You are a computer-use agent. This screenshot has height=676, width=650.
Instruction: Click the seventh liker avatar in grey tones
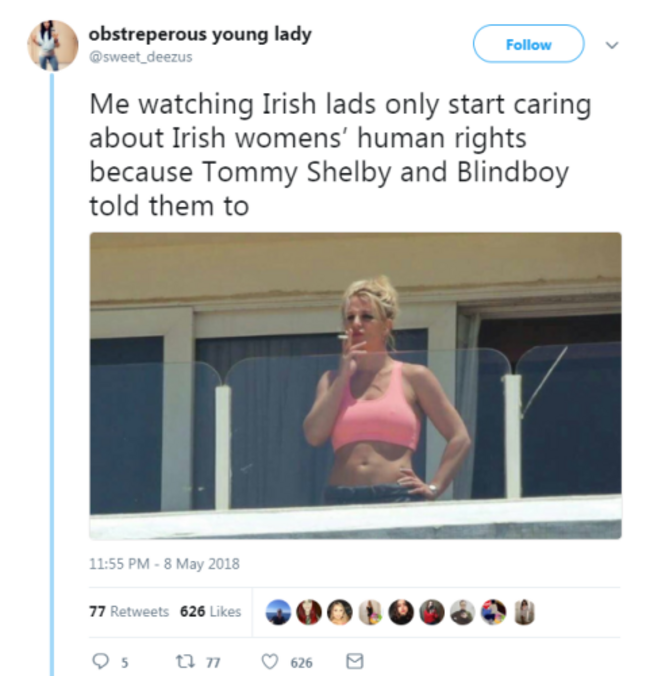(x=463, y=612)
